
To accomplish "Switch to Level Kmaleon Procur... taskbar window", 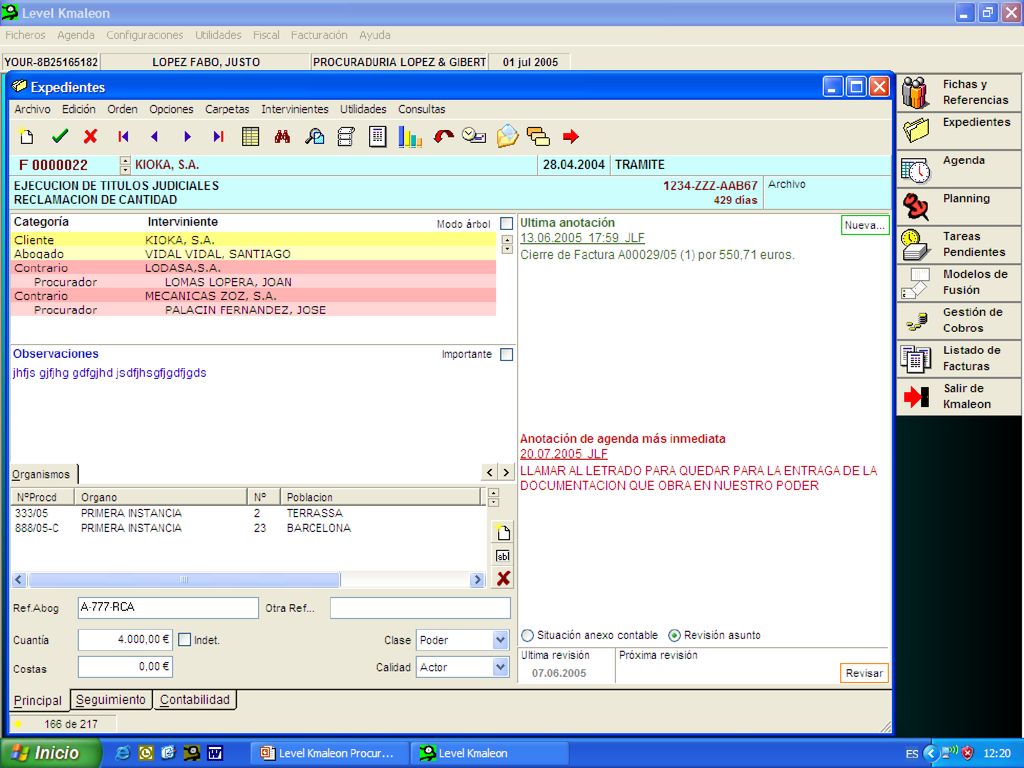I will (329, 753).
